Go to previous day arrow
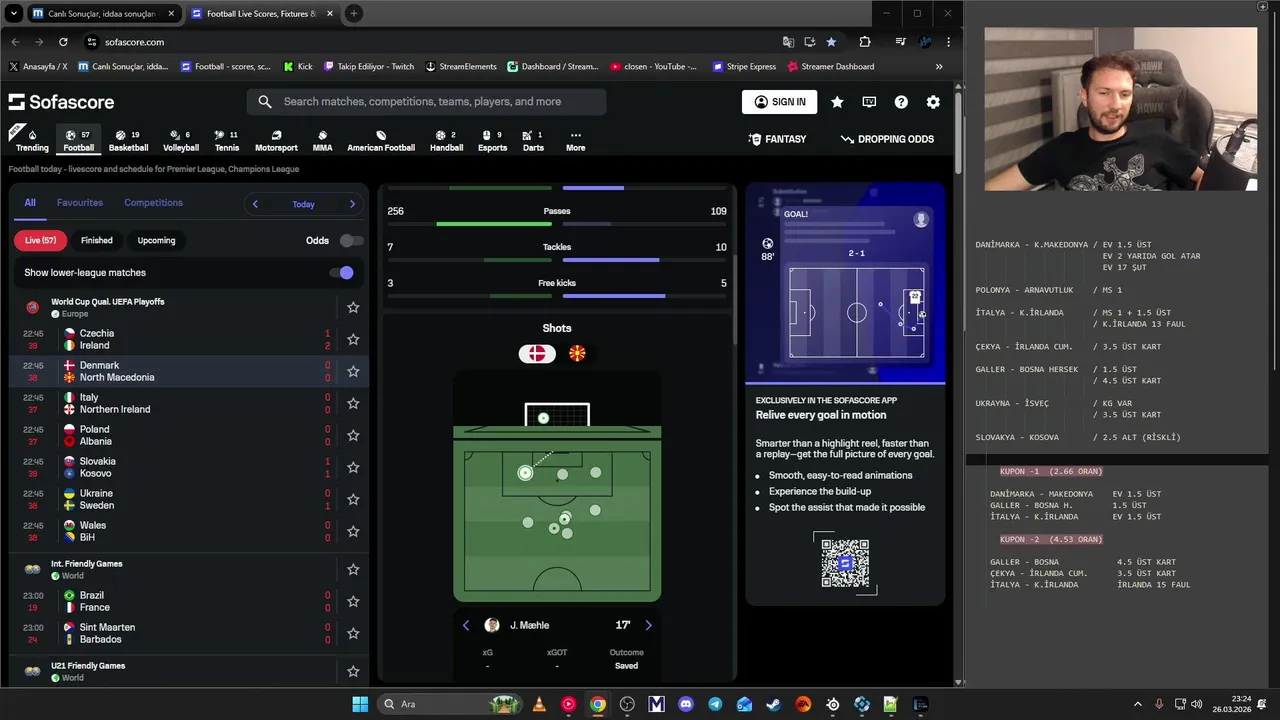The image size is (1280, 720). pos(255,204)
